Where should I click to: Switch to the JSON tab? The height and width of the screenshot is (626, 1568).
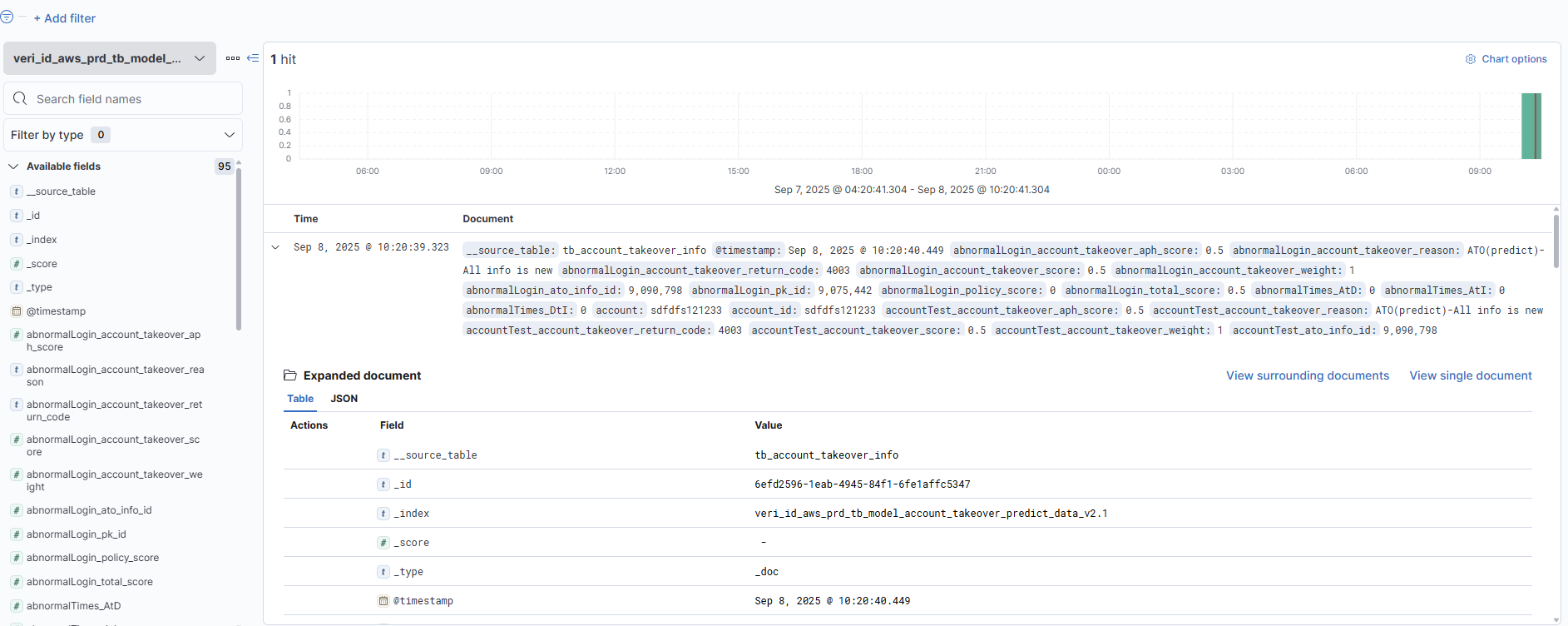(x=344, y=399)
